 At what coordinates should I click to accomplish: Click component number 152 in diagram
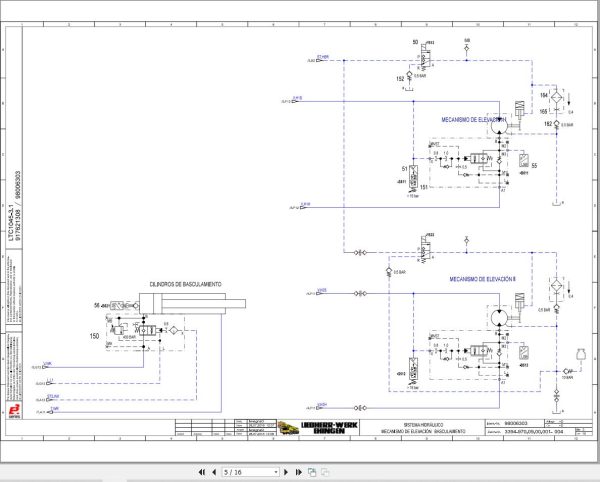tap(400, 79)
